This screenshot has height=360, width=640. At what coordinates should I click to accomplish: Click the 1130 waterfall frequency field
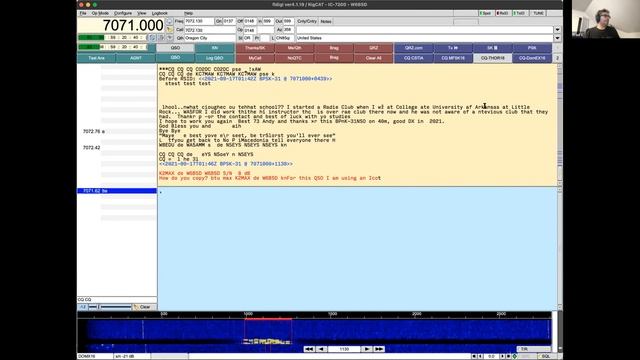344,349
